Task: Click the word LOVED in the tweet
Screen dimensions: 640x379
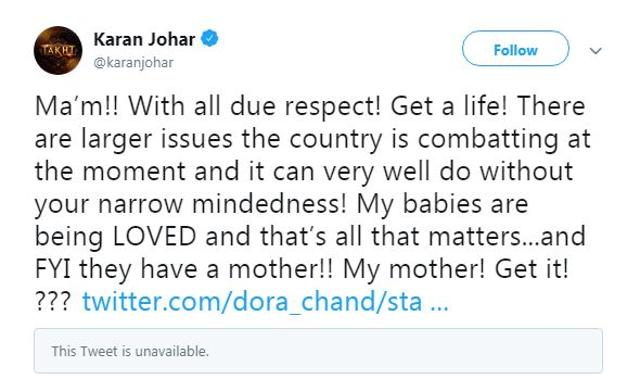Action: pyautogui.click(x=154, y=237)
